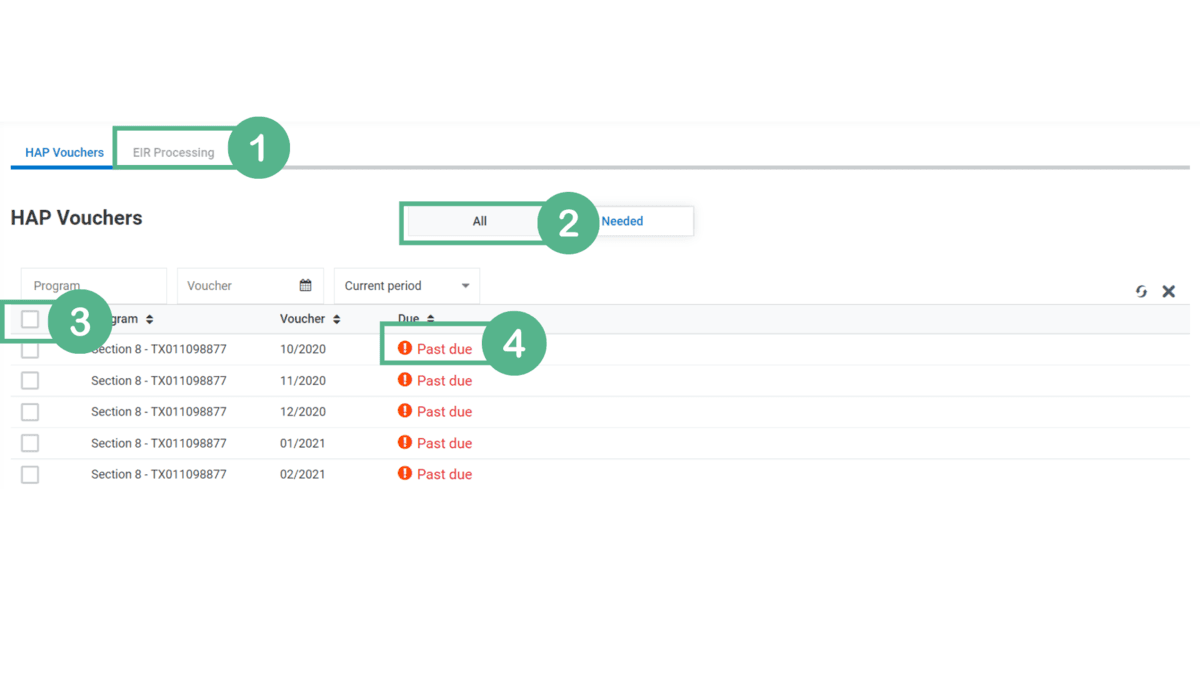
Task: Click Past due text for 12/2020 voucher
Action: (444, 412)
